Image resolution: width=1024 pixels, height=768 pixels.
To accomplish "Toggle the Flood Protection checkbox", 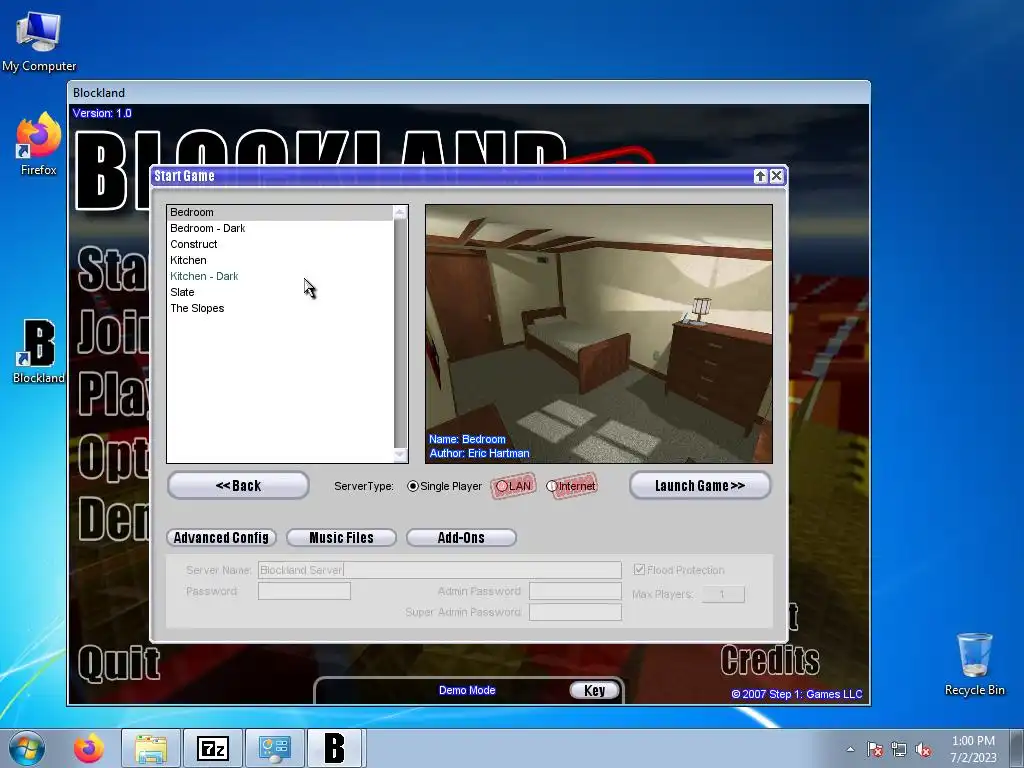I will coord(639,569).
